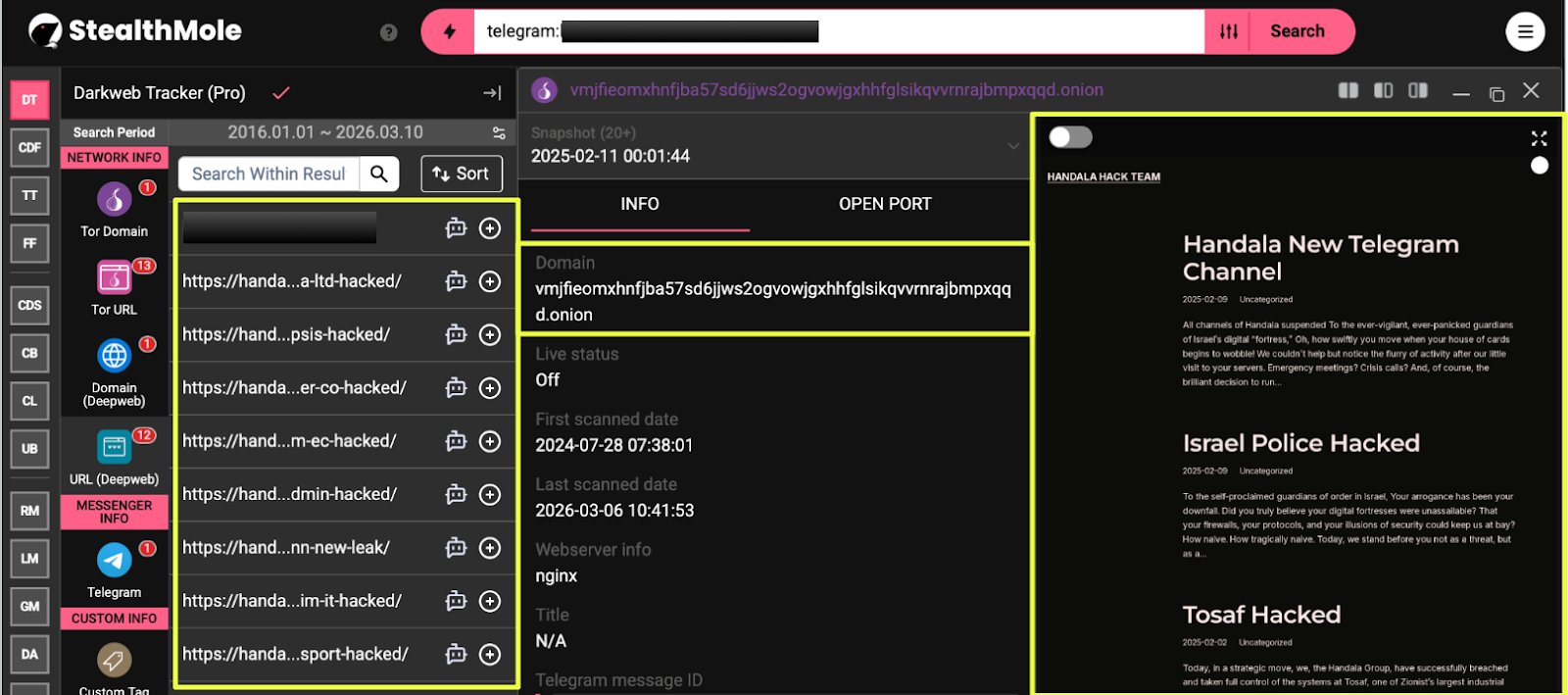Select the Telegram messenger icon
The width and height of the screenshot is (1568, 695).
(114, 561)
